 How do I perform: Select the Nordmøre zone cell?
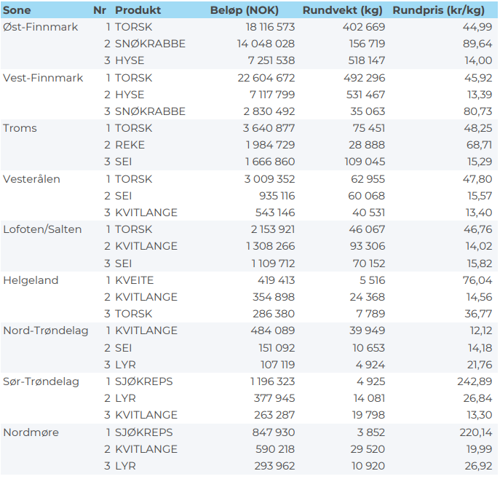[x=31, y=432]
